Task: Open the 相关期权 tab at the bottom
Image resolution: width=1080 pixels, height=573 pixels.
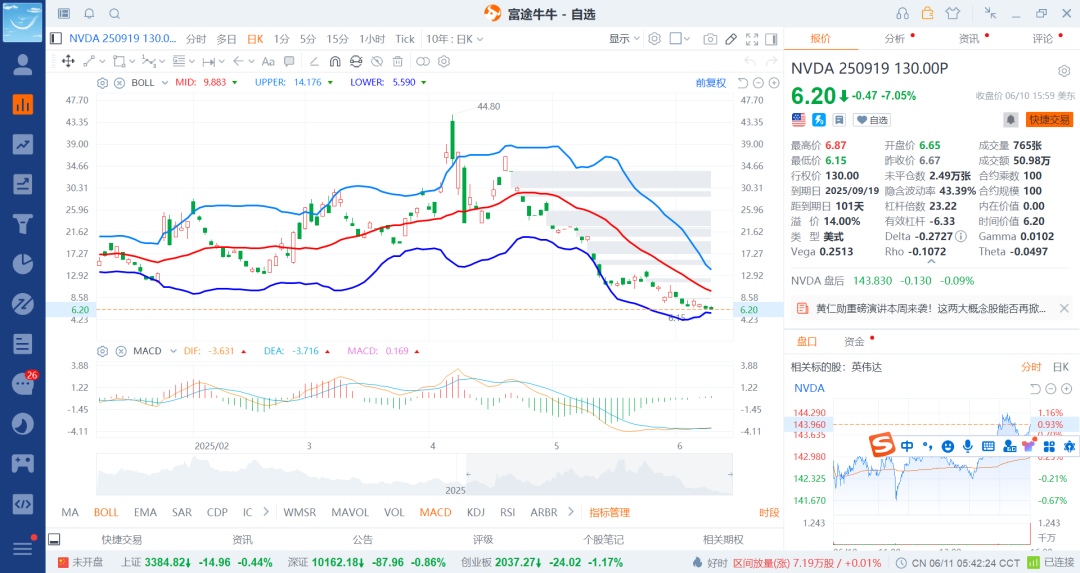Action: [723, 539]
